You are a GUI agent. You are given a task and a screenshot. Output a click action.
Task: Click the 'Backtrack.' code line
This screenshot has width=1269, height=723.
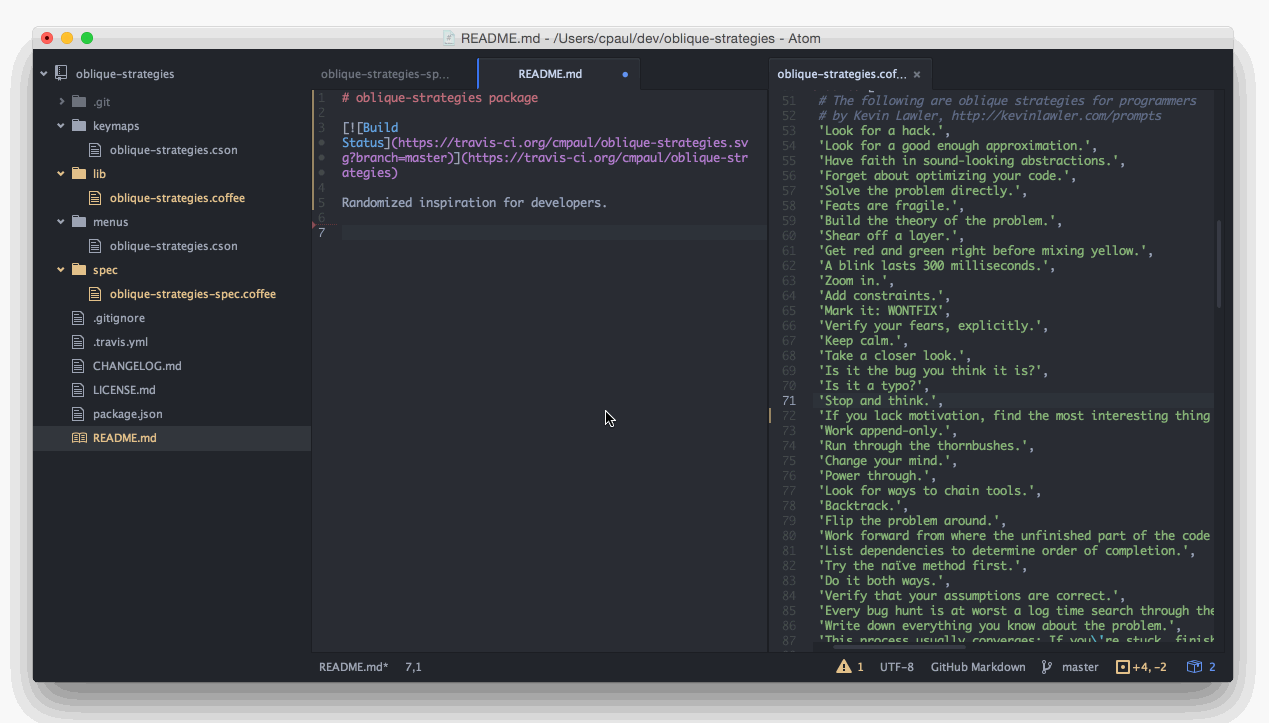pyautogui.click(x=864, y=506)
